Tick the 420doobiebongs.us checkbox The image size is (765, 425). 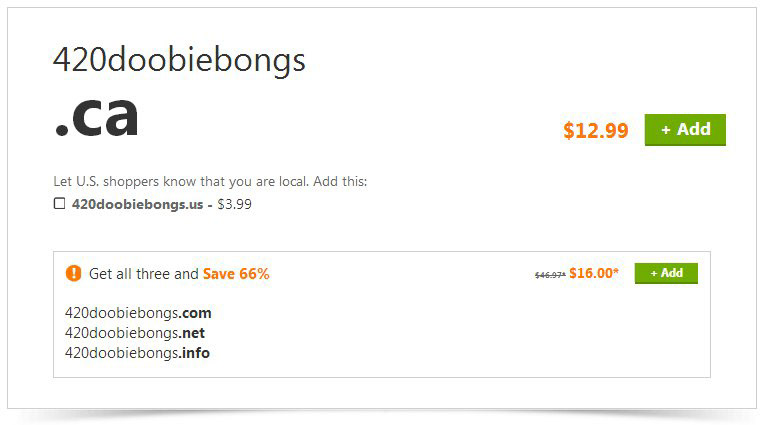[59, 203]
